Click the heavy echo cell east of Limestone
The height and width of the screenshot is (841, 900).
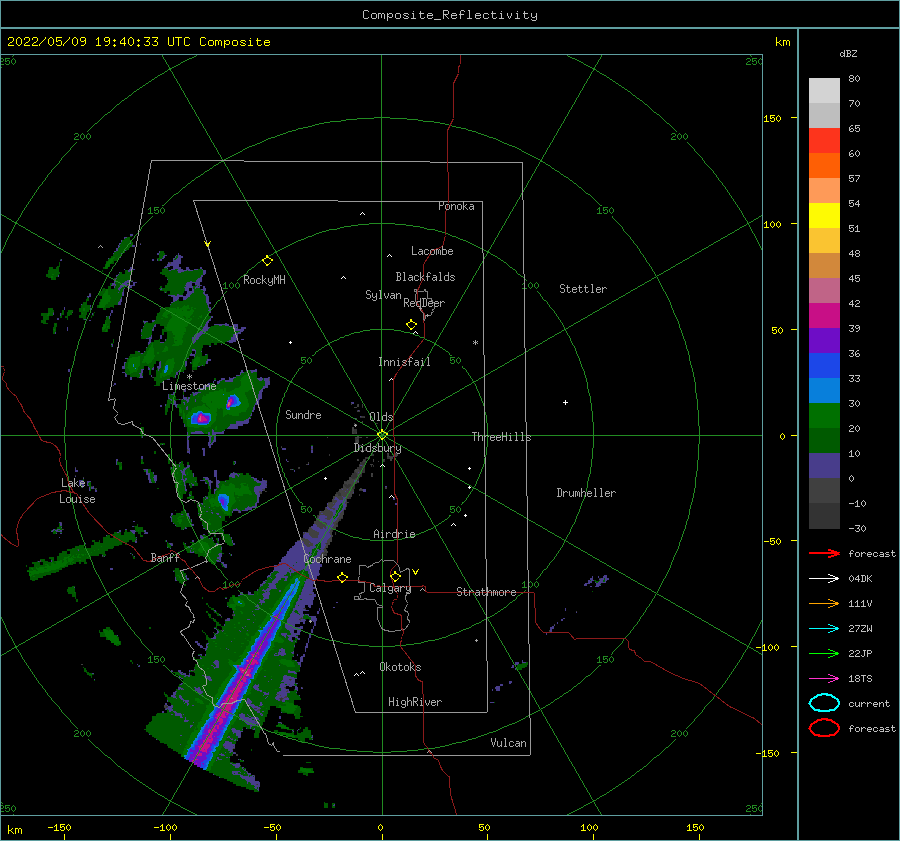[x=232, y=401]
